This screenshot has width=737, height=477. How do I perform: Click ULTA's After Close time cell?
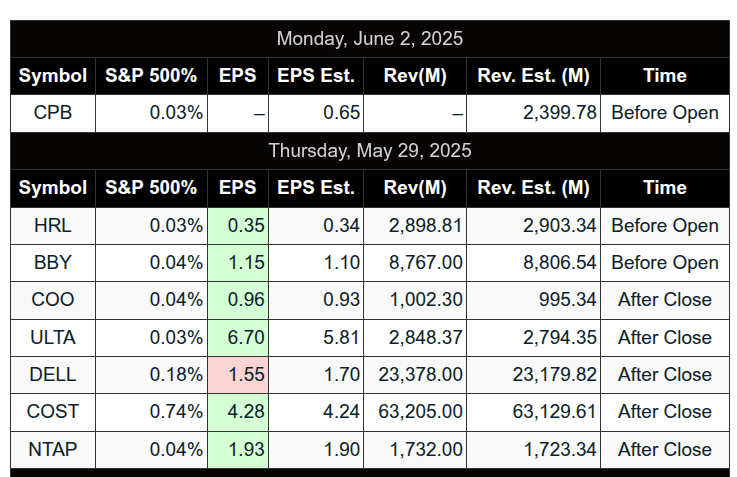(x=665, y=338)
